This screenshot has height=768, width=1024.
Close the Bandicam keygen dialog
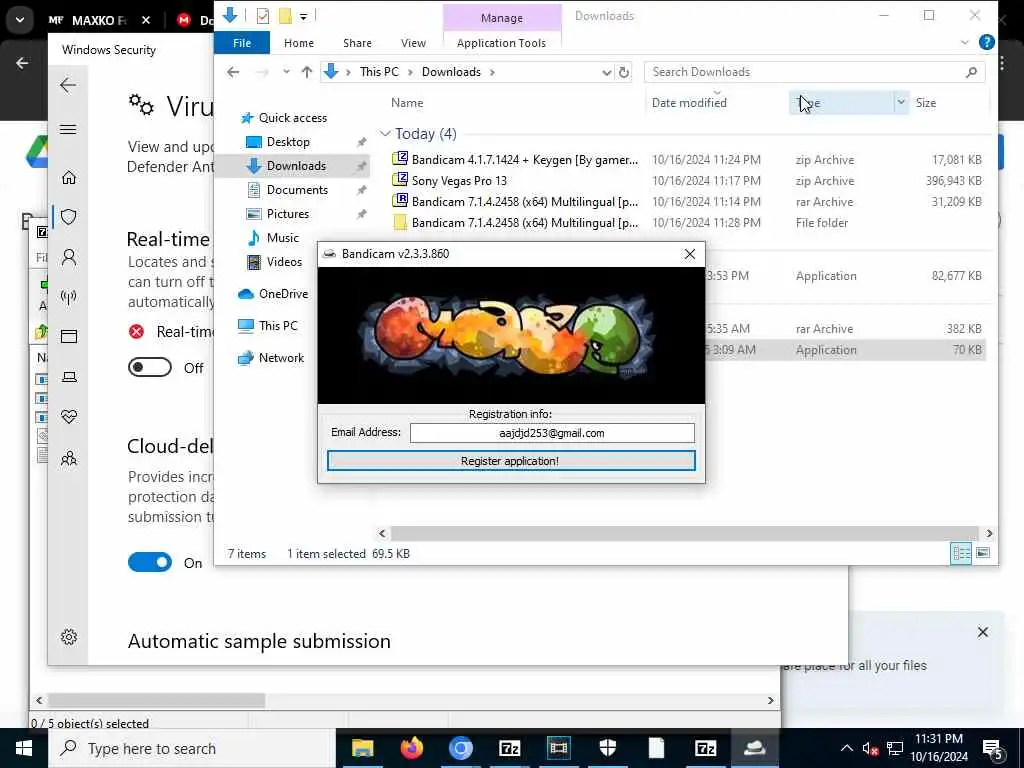coord(690,254)
